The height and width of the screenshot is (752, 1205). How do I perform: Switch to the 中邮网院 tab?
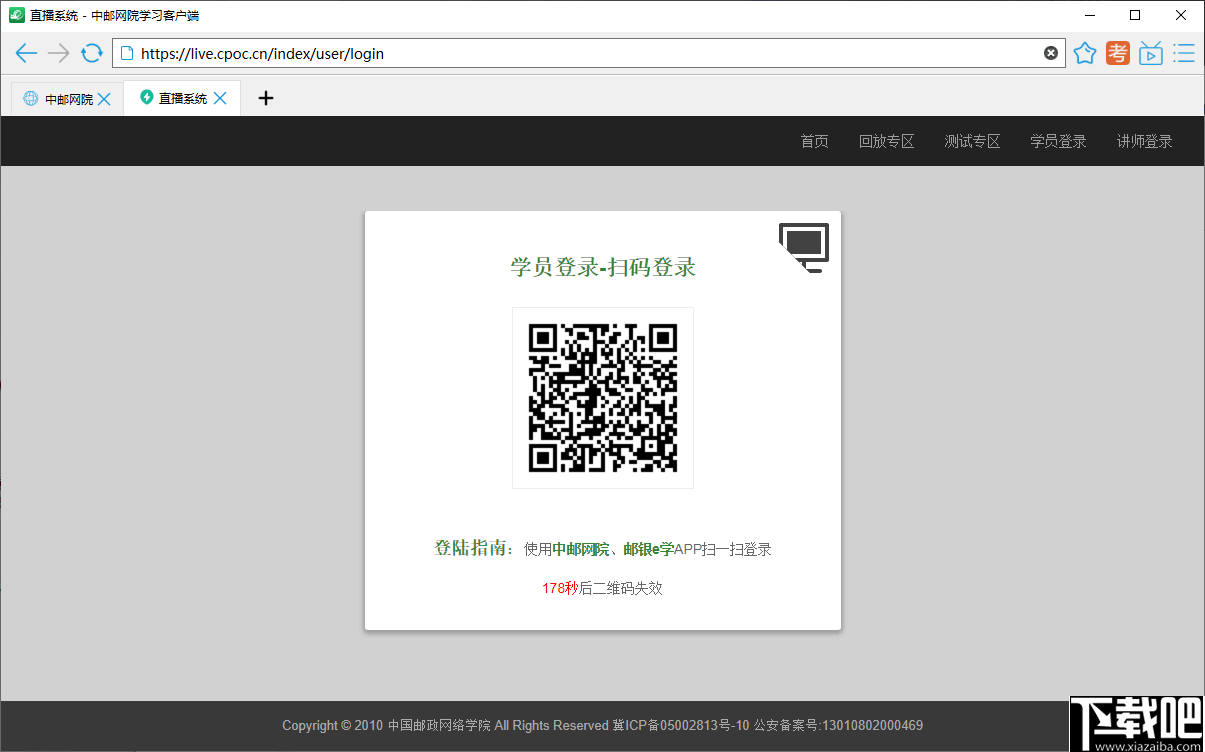67,99
